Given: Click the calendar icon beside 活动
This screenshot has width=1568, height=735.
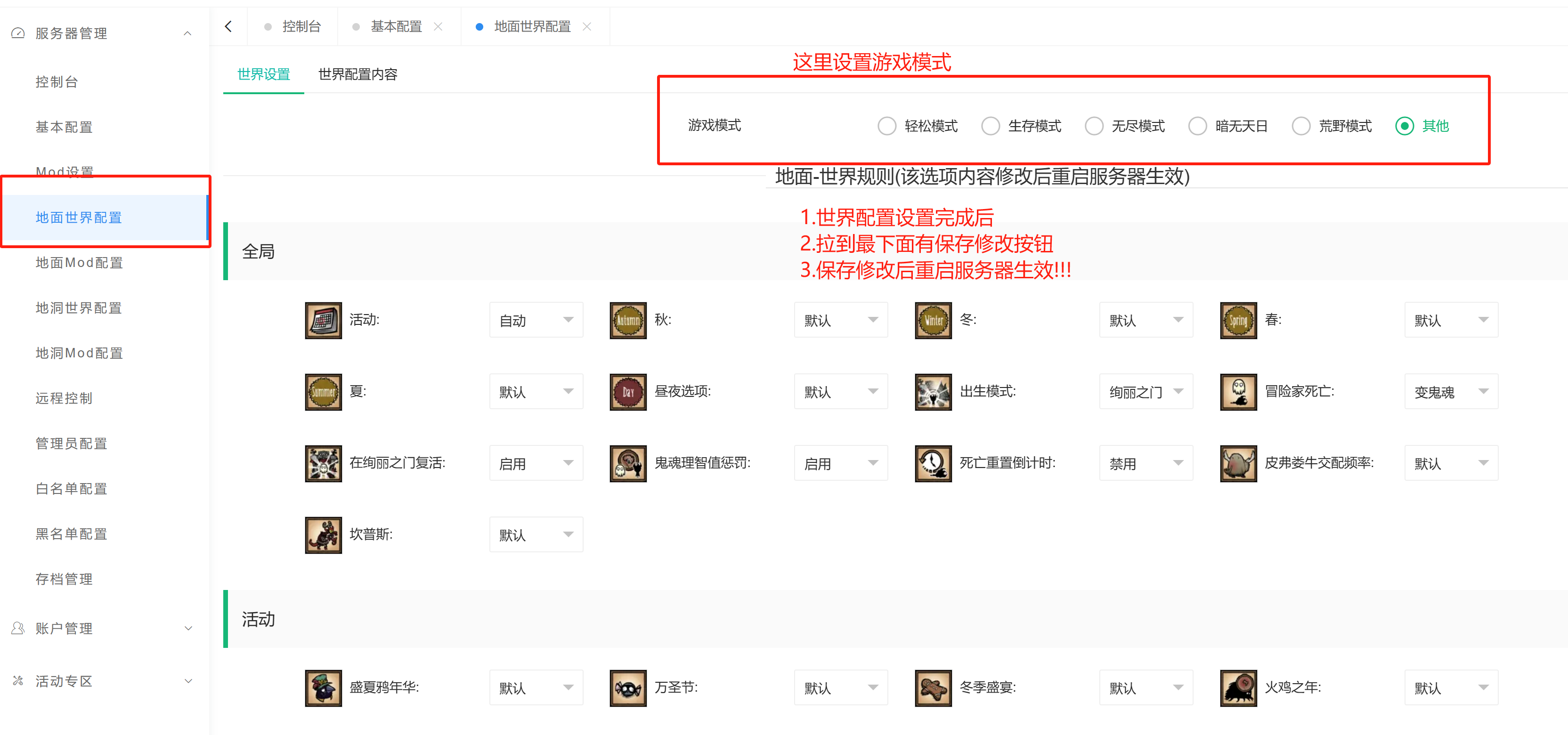Looking at the screenshot, I should [x=323, y=320].
